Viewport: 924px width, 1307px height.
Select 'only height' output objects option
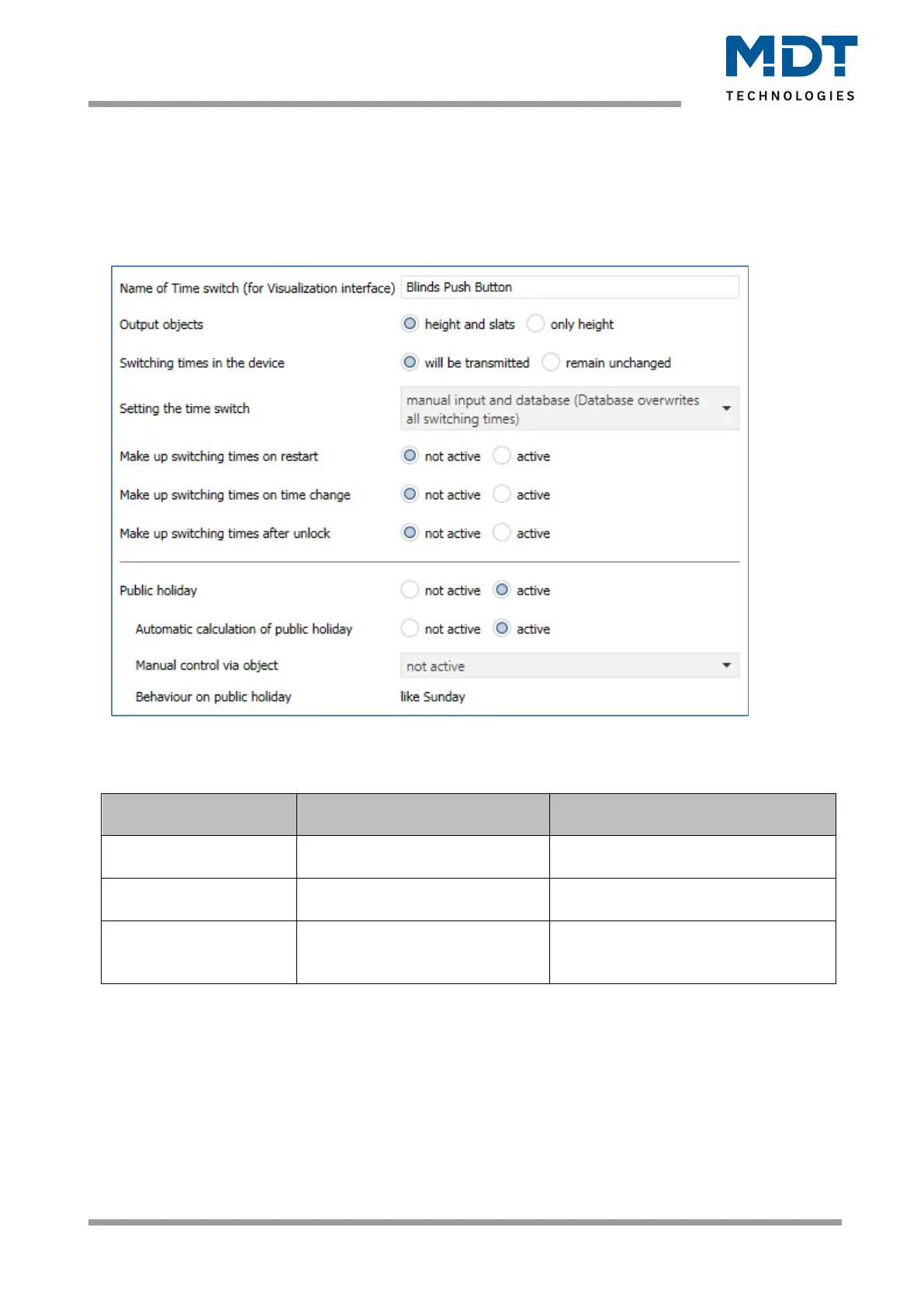point(535,324)
